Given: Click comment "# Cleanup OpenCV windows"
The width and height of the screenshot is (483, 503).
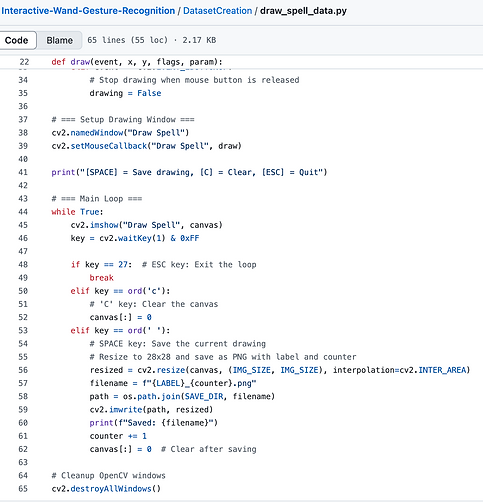Looking at the screenshot, I should pos(108,475).
